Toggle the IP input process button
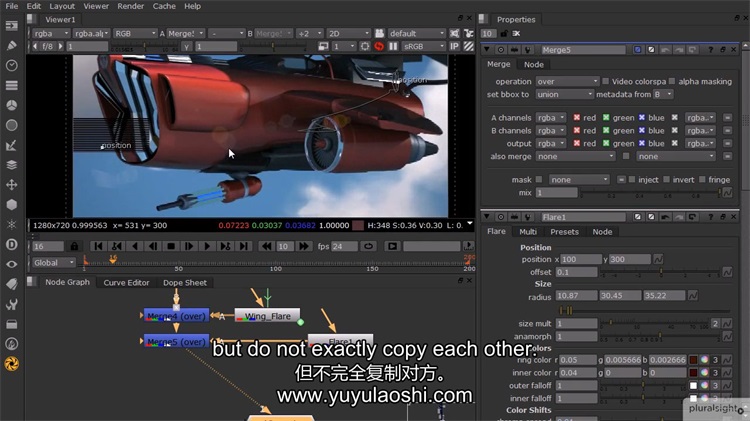 click(x=454, y=46)
